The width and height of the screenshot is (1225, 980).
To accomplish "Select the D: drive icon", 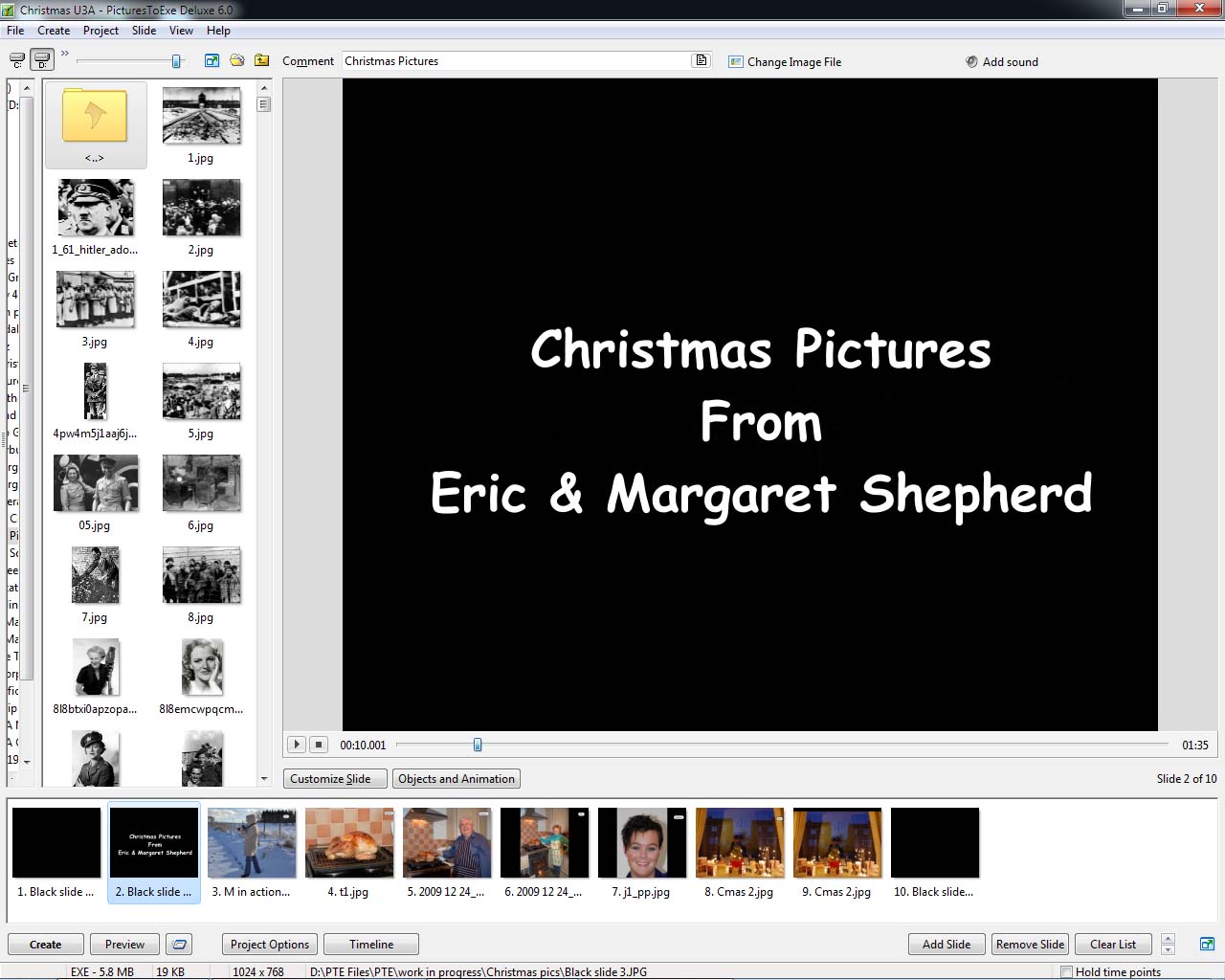I will pos(41,60).
